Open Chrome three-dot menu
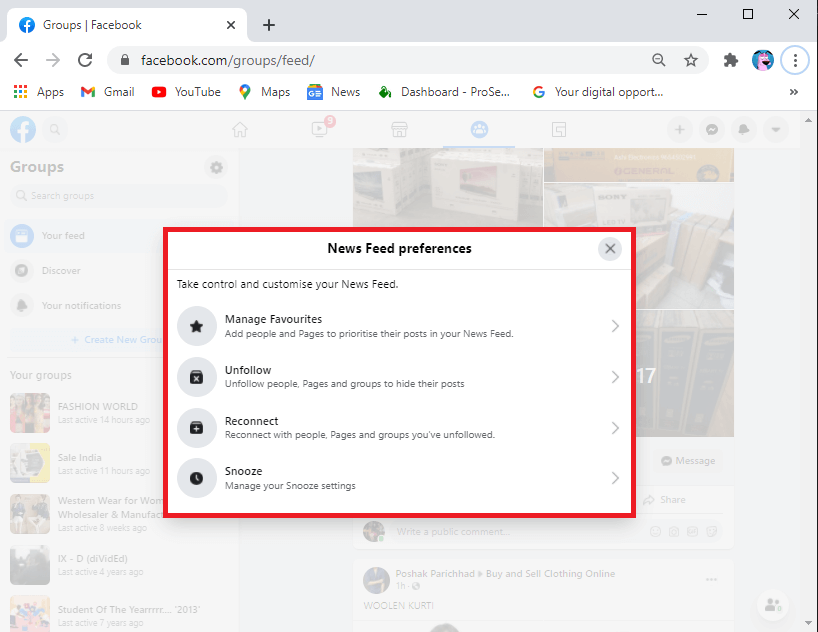Image resolution: width=818 pixels, height=632 pixels. pos(795,60)
